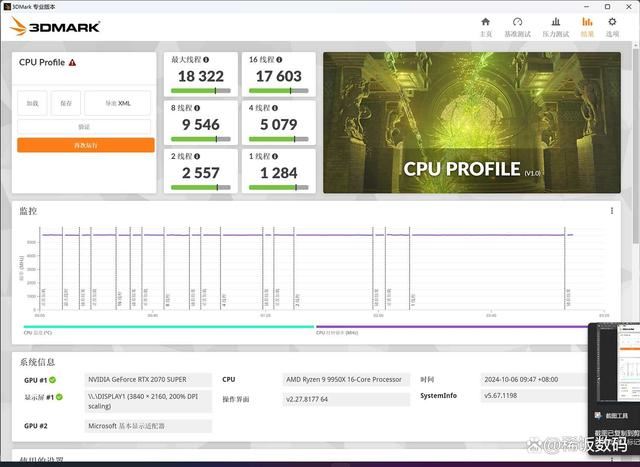Click the green check next to GPU #1
The image size is (640, 467).
[x=53, y=380]
